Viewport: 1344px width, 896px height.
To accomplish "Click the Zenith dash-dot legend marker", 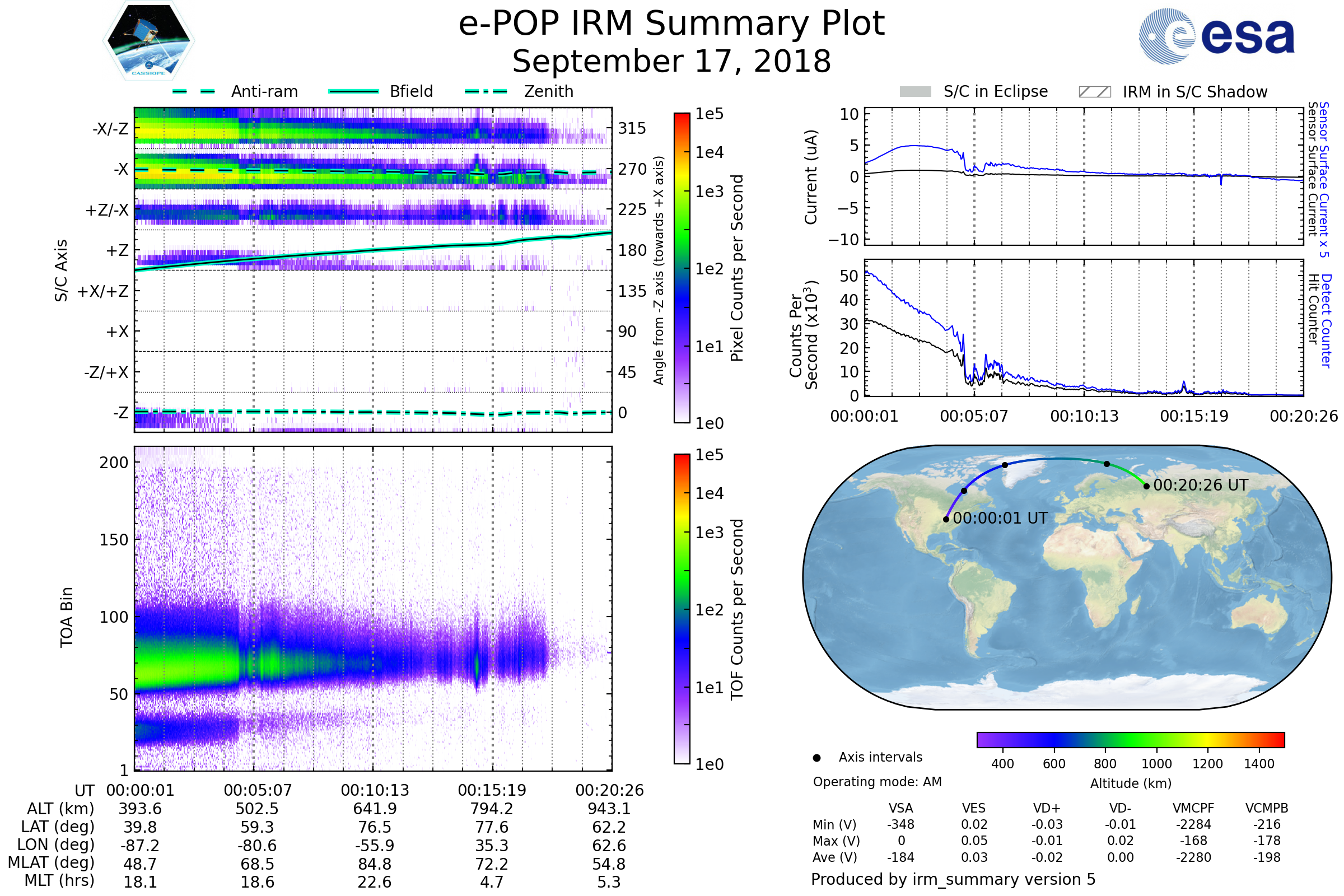I will (x=486, y=91).
